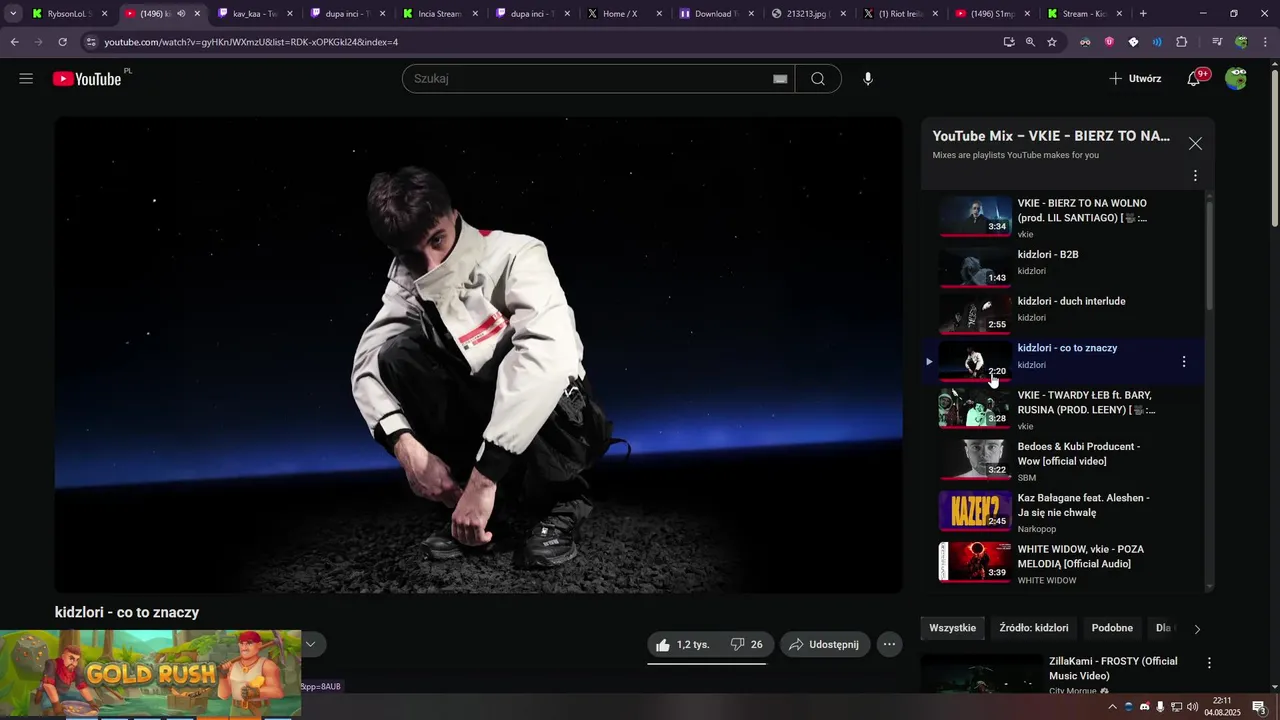The width and height of the screenshot is (1280, 720).
Task: Open a new browser tab
Action: 1143,14
